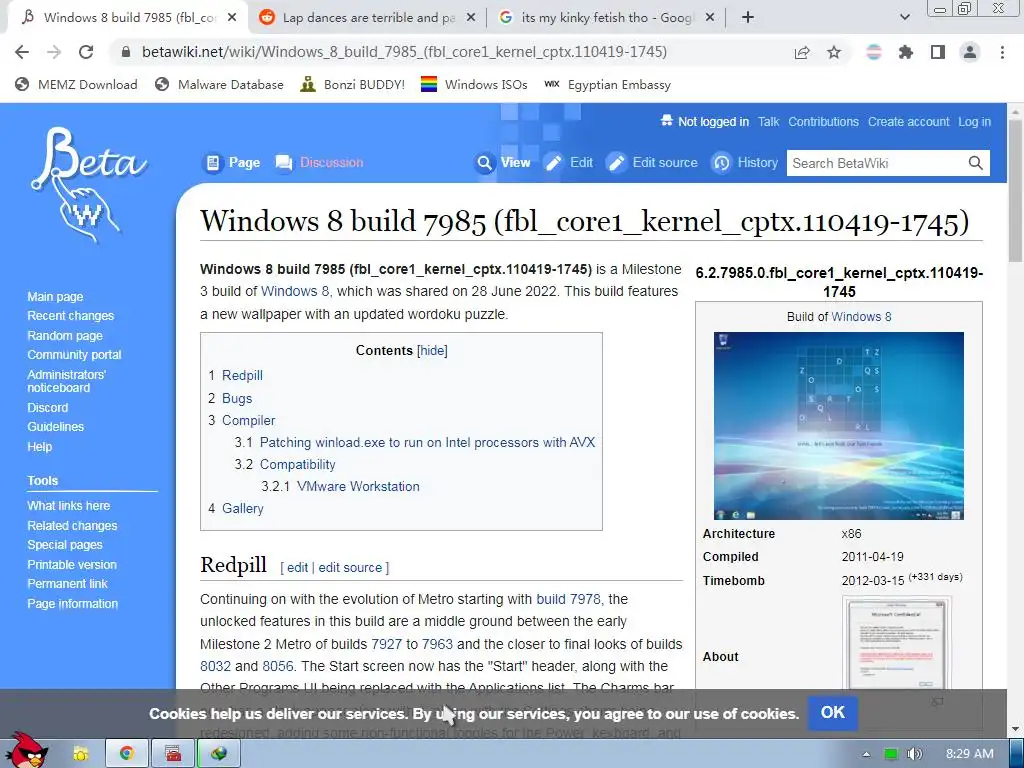Open the Malware Database bookmark
This screenshot has height=768, width=1024.
(219, 84)
